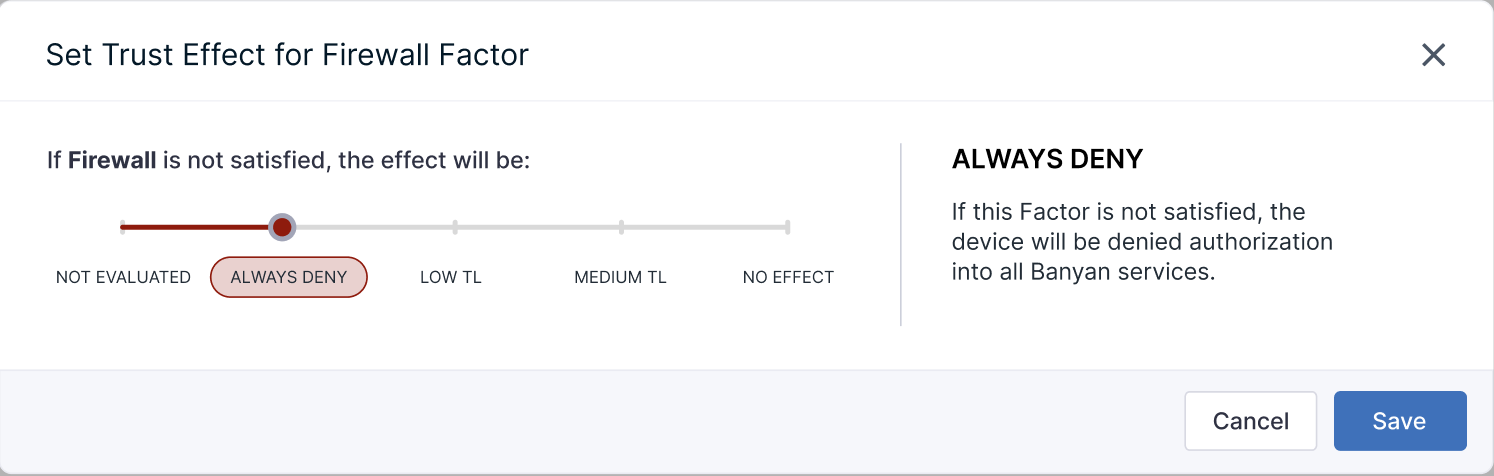Click the red filled slider track
The height and width of the screenshot is (476, 1494).
[x=195, y=227]
